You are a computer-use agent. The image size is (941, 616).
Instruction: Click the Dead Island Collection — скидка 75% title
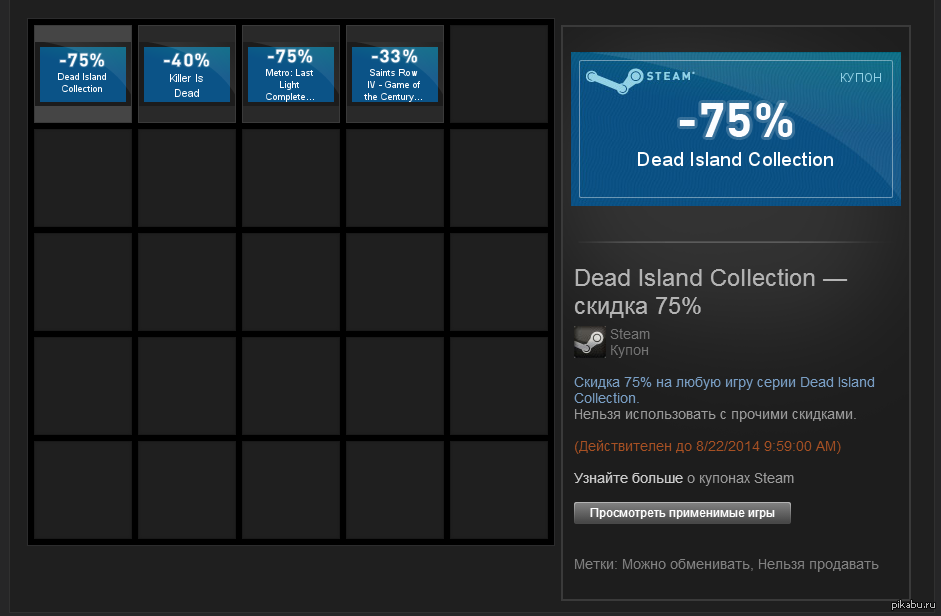710,291
